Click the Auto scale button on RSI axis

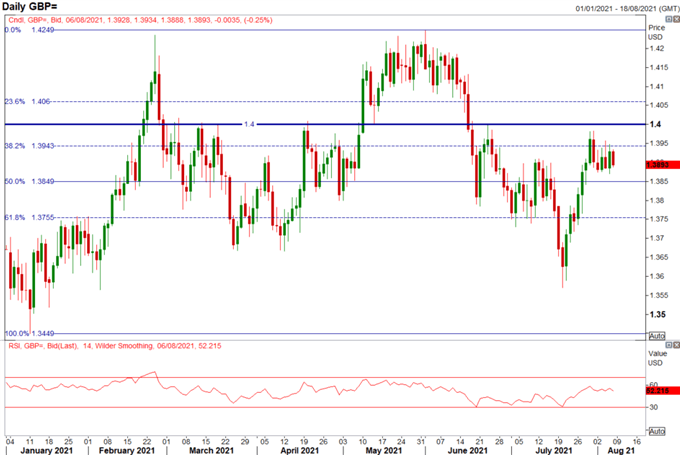tap(657, 431)
